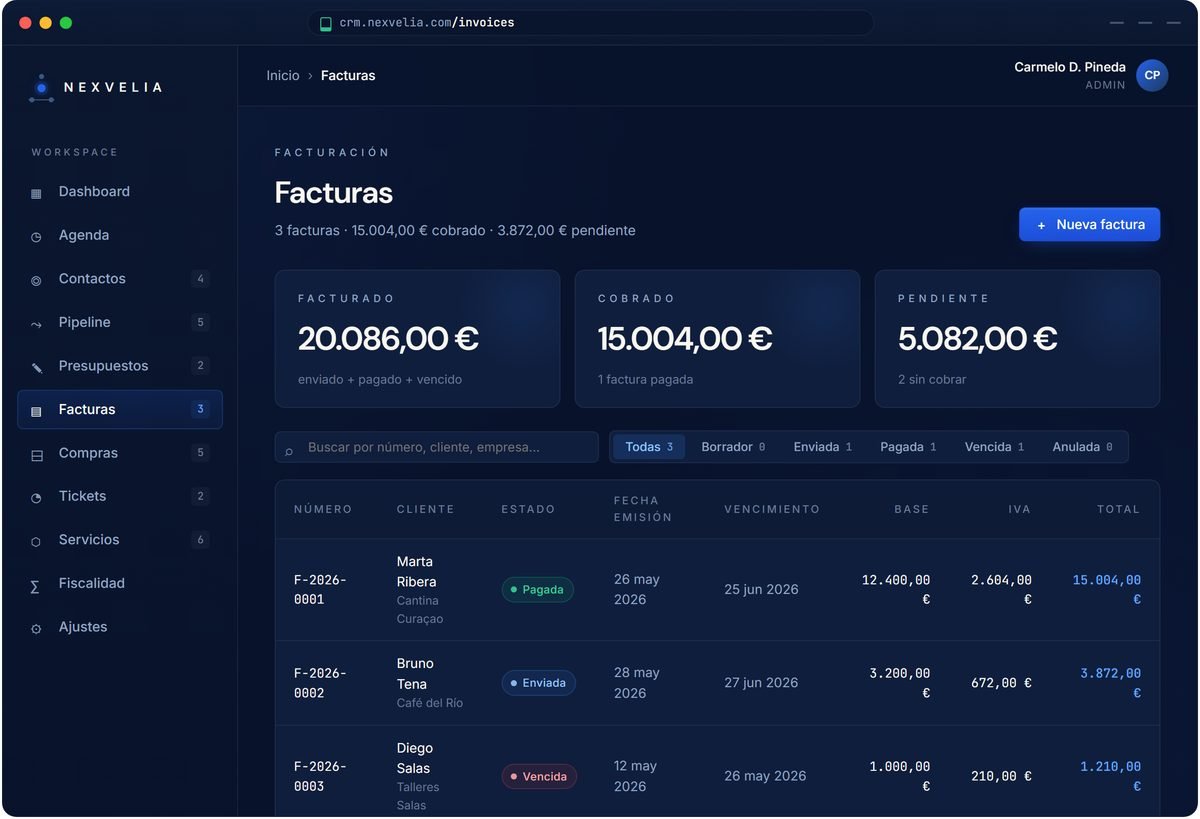
Task: Click the Facturas sidebar icon
Action: click(36, 411)
